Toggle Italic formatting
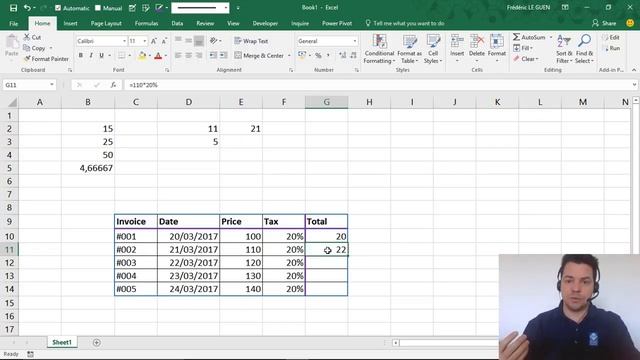Image resolution: width=640 pixels, height=360 pixels. click(x=91, y=55)
